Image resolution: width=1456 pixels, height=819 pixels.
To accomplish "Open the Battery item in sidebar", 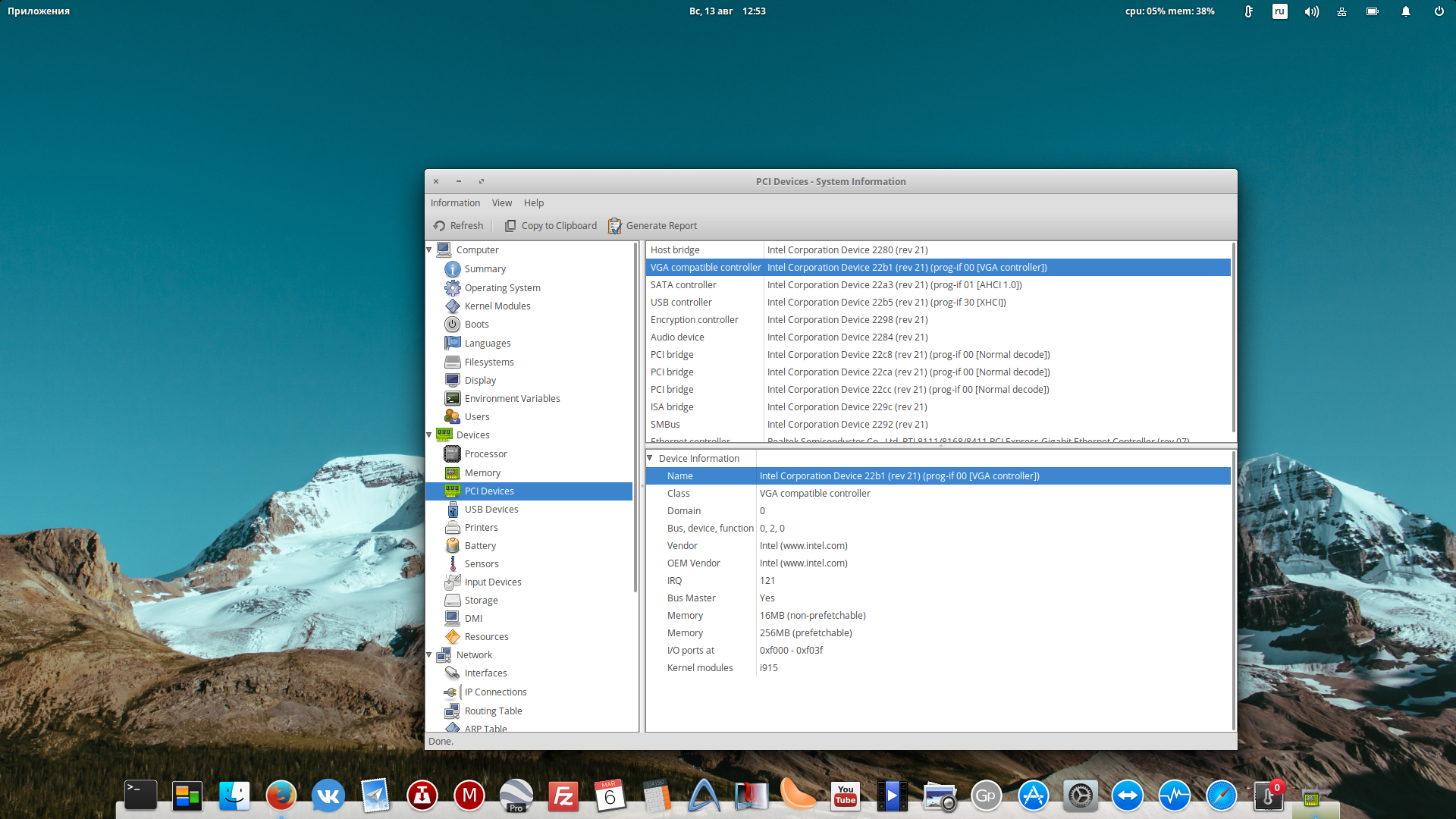I will (480, 546).
